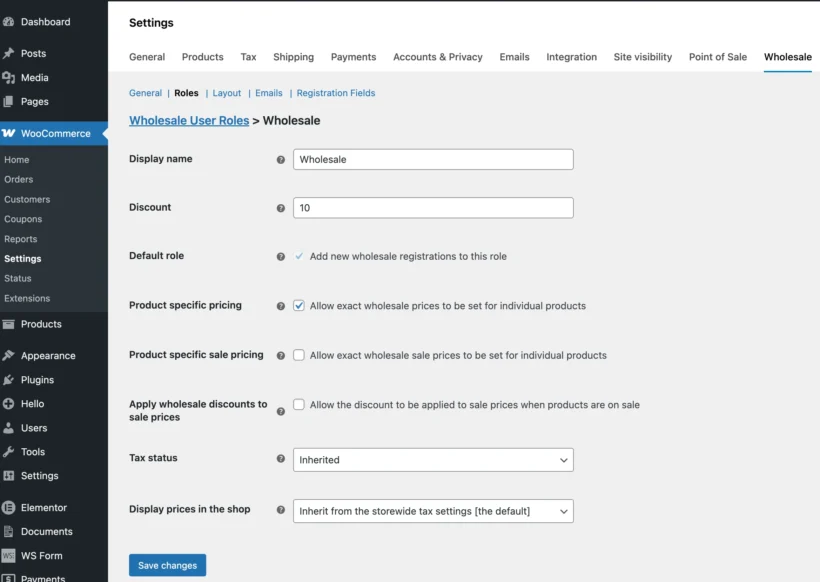Open the Tax status dropdown
This screenshot has width=820, height=582.
[x=432, y=460]
